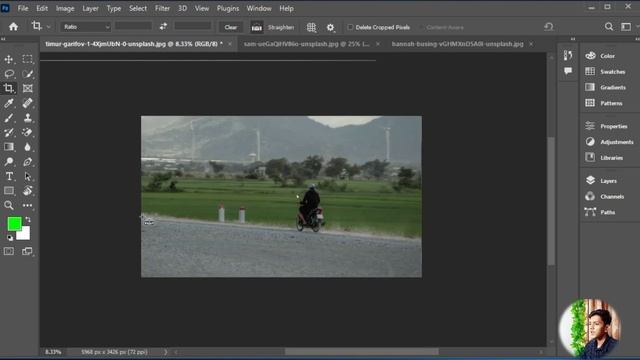Toggle Quick Mask mode

click(9, 251)
